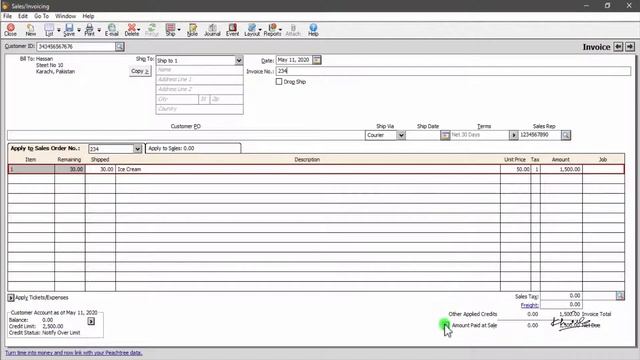The image size is (640, 360).
Task: Click the Invoice No. field
Action: point(453,71)
